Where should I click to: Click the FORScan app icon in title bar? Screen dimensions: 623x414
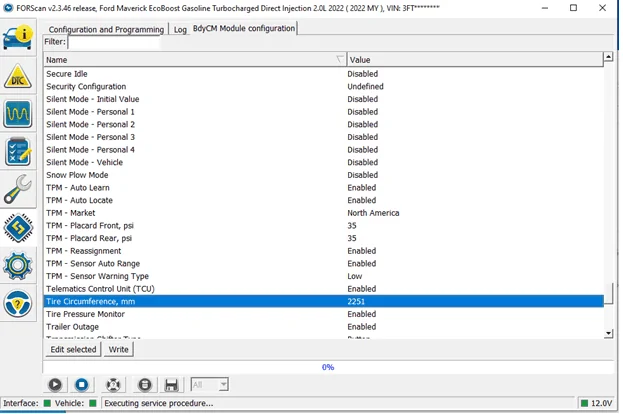tap(8, 8)
